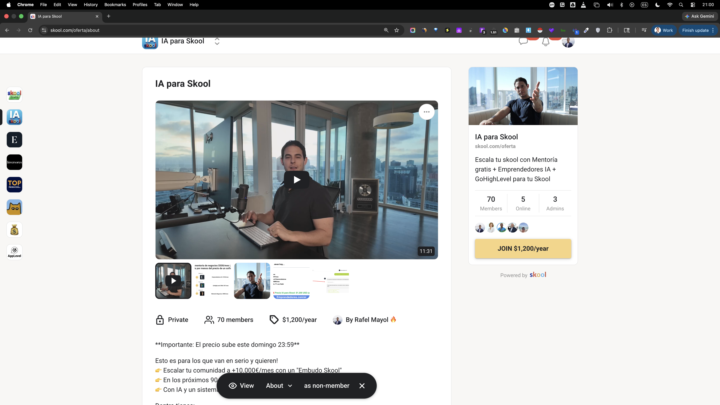
Task: Click the 3 Admins stat in sidebar card
Action: (x=555, y=203)
